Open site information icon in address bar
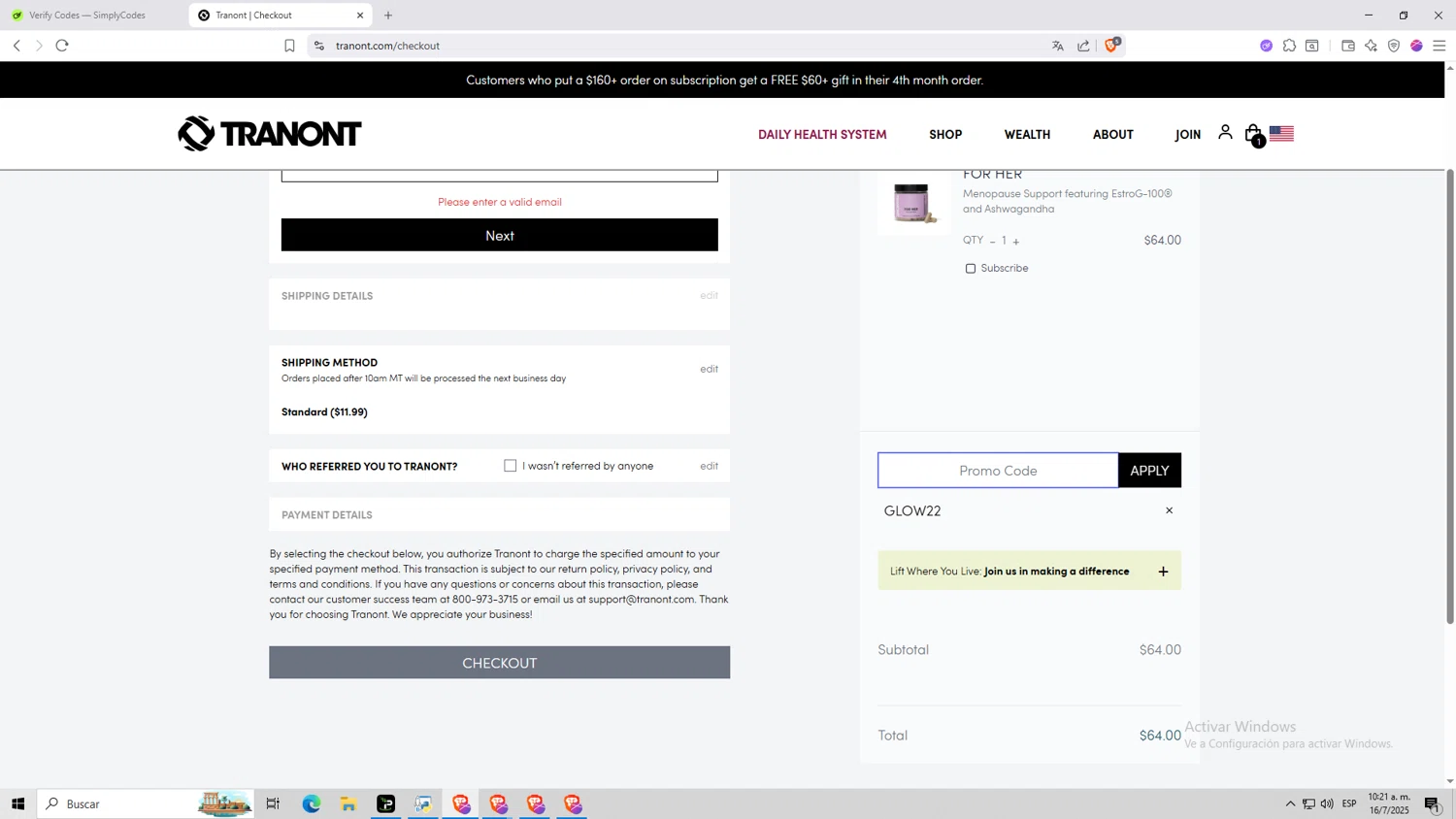Screen dimensions: 1456x819 319,46
